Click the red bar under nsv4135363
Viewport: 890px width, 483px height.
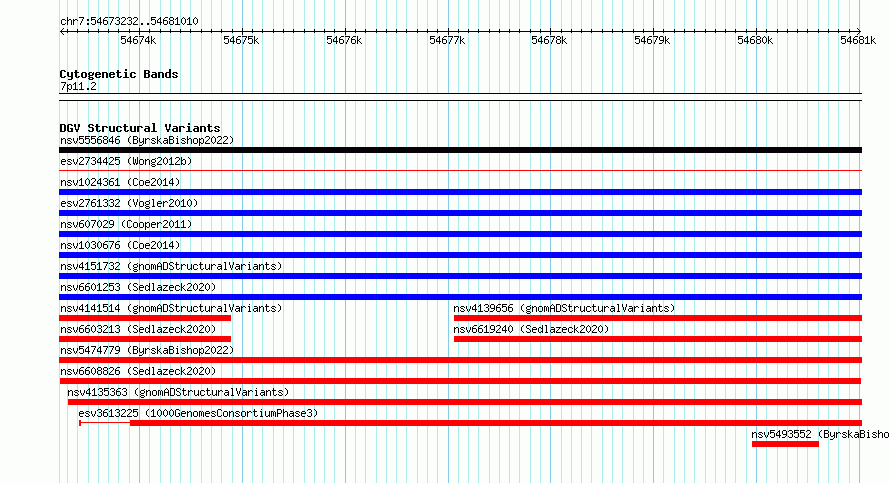point(465,402)
